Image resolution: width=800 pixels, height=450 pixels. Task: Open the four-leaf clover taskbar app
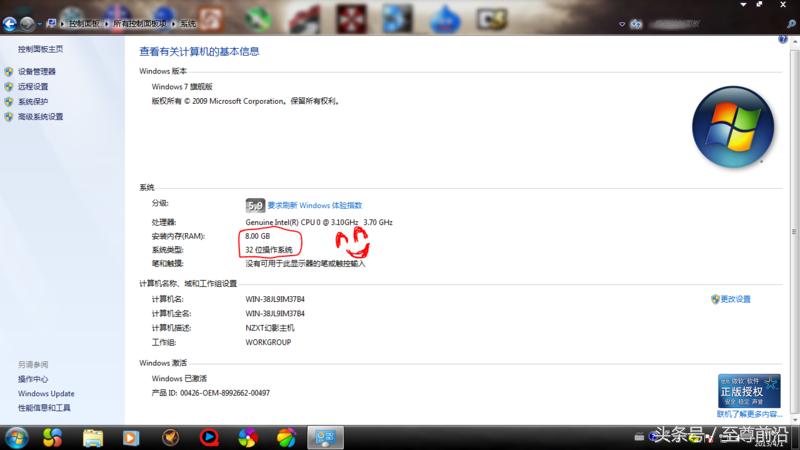53,438
